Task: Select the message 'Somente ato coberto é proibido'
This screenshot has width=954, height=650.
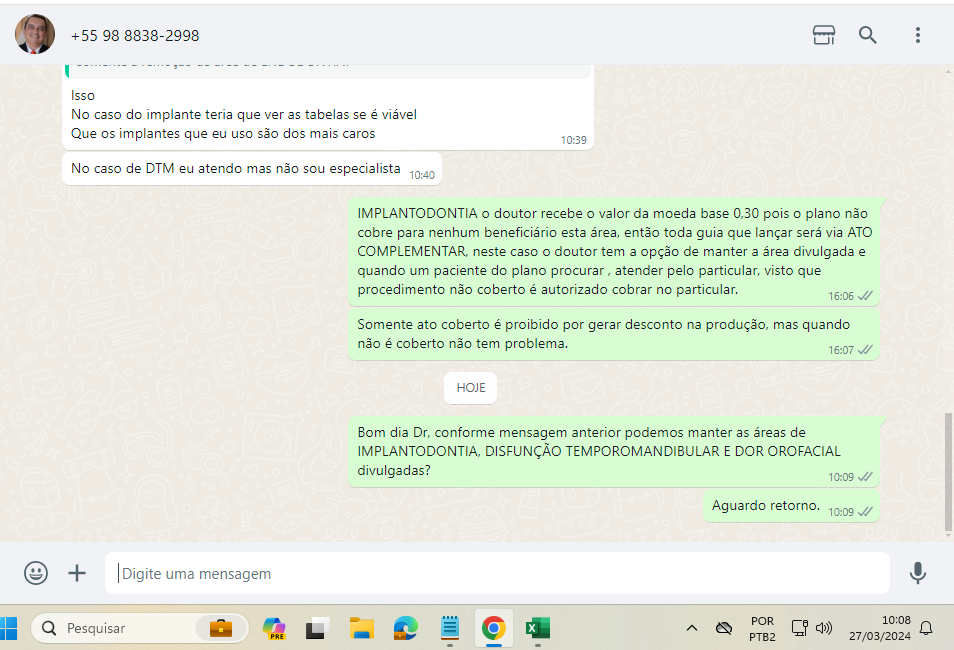Action: pos(614,334)
